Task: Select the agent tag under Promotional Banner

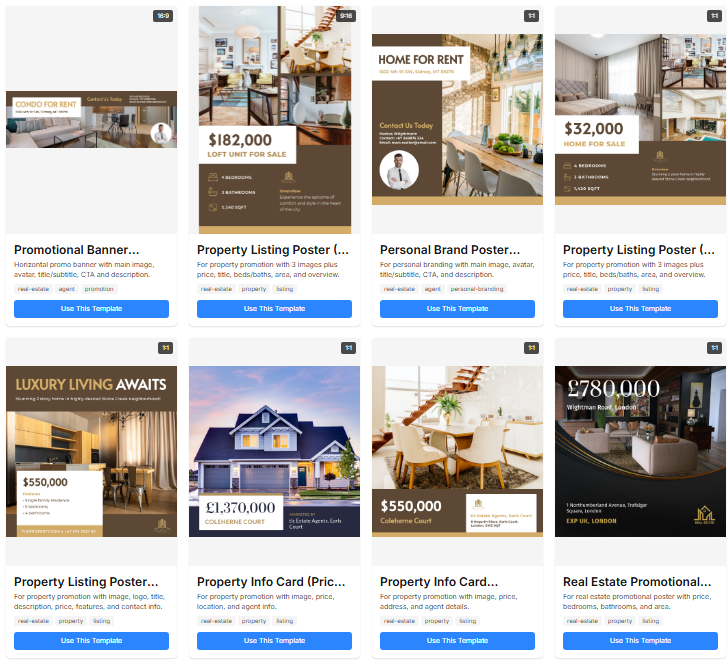Action: coord(66,289)
